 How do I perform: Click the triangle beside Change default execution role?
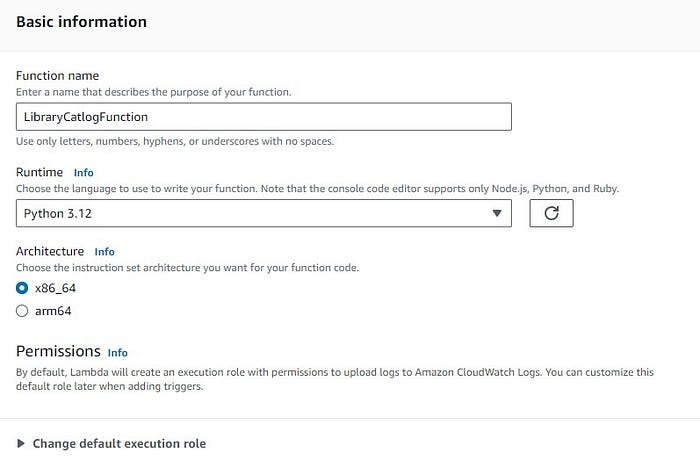21,443
